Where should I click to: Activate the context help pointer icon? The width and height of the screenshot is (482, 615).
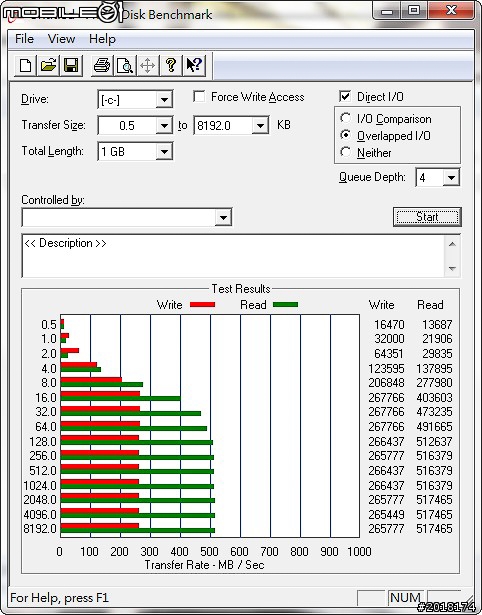click(x=194, y=65)
